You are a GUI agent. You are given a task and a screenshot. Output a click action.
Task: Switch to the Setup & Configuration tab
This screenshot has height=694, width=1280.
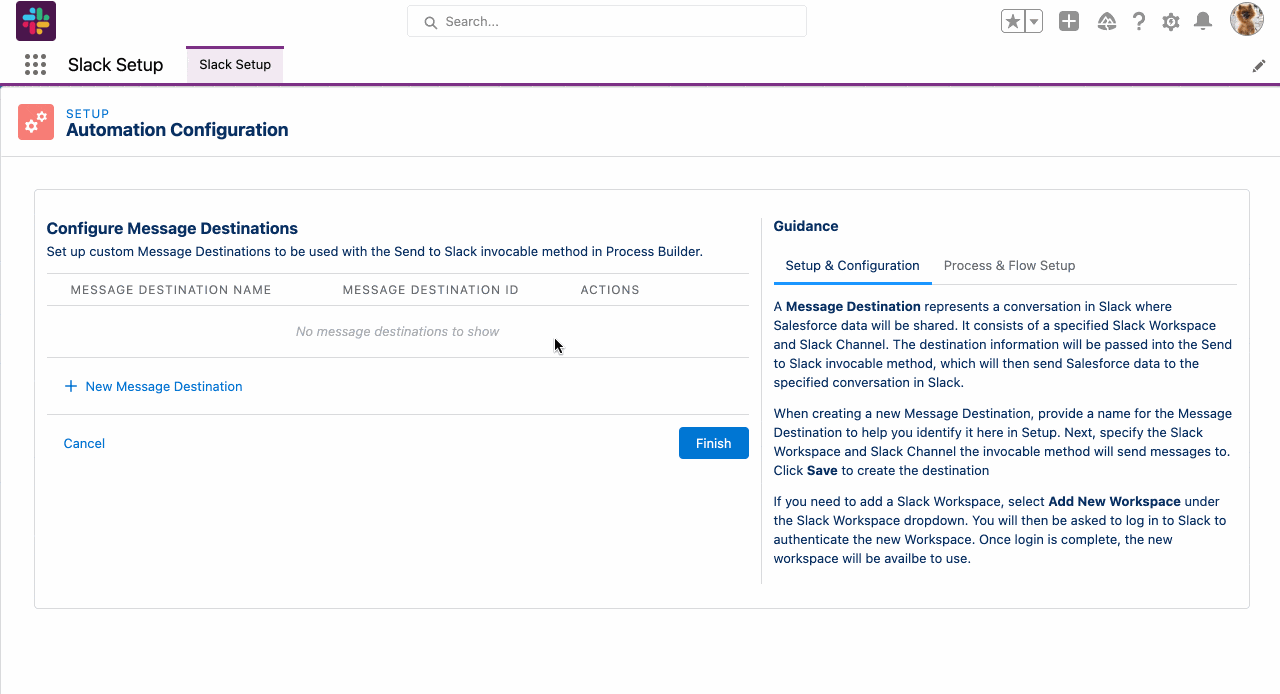pos(852,266)
